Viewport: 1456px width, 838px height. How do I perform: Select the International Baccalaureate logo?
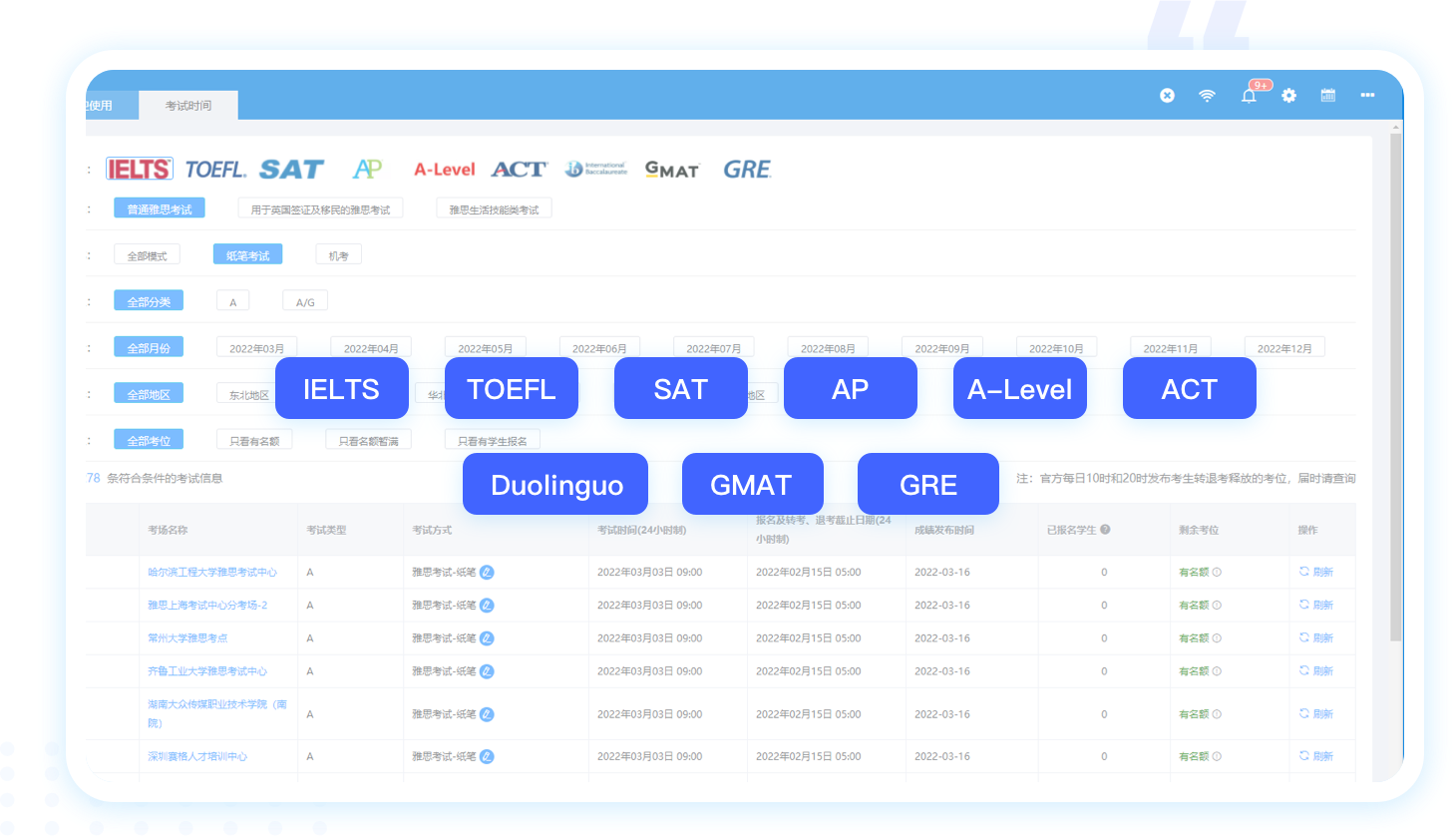[x=596, y=170]
